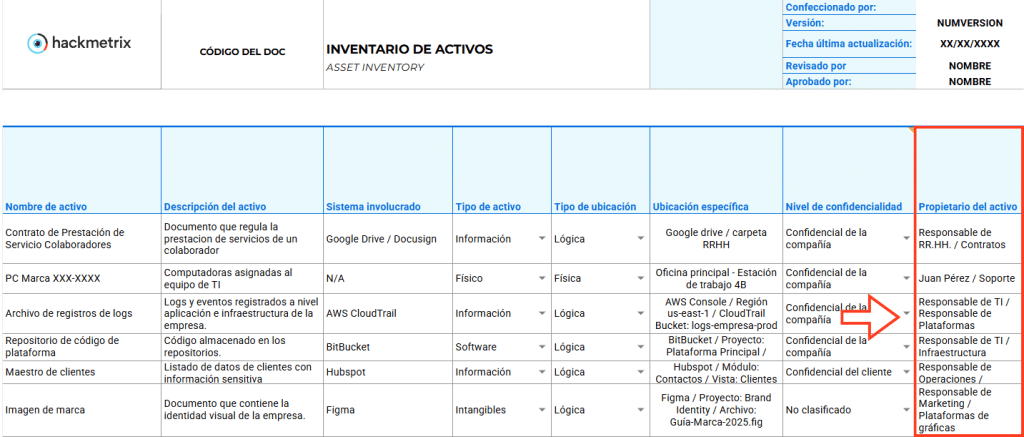Click the hackmetrix logo icon
Viewport: 1024px width, 437px height.
(x=37, y=43)
